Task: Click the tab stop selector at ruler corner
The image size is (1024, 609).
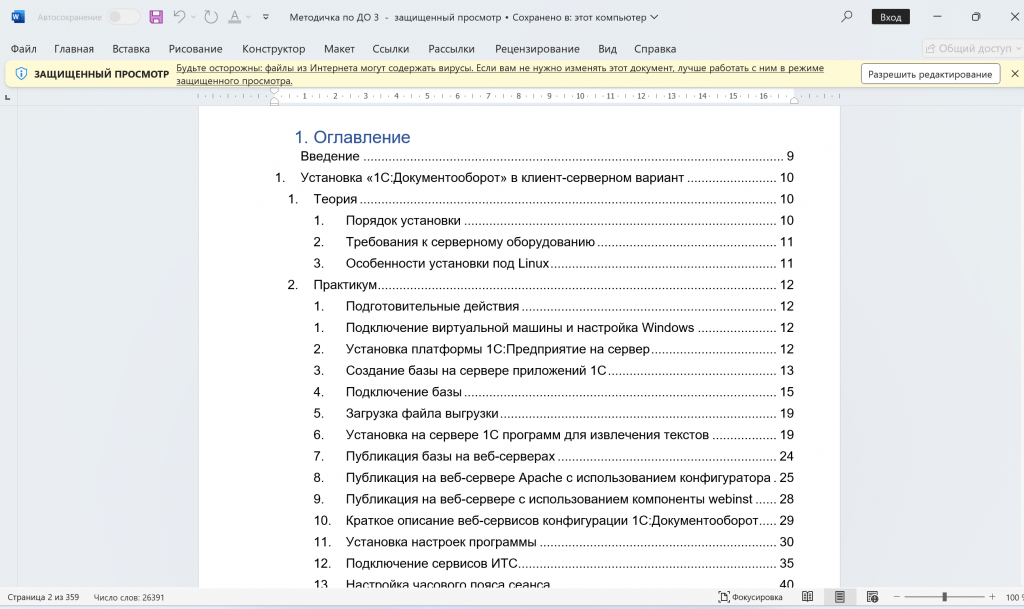Action: pos(7,97)
